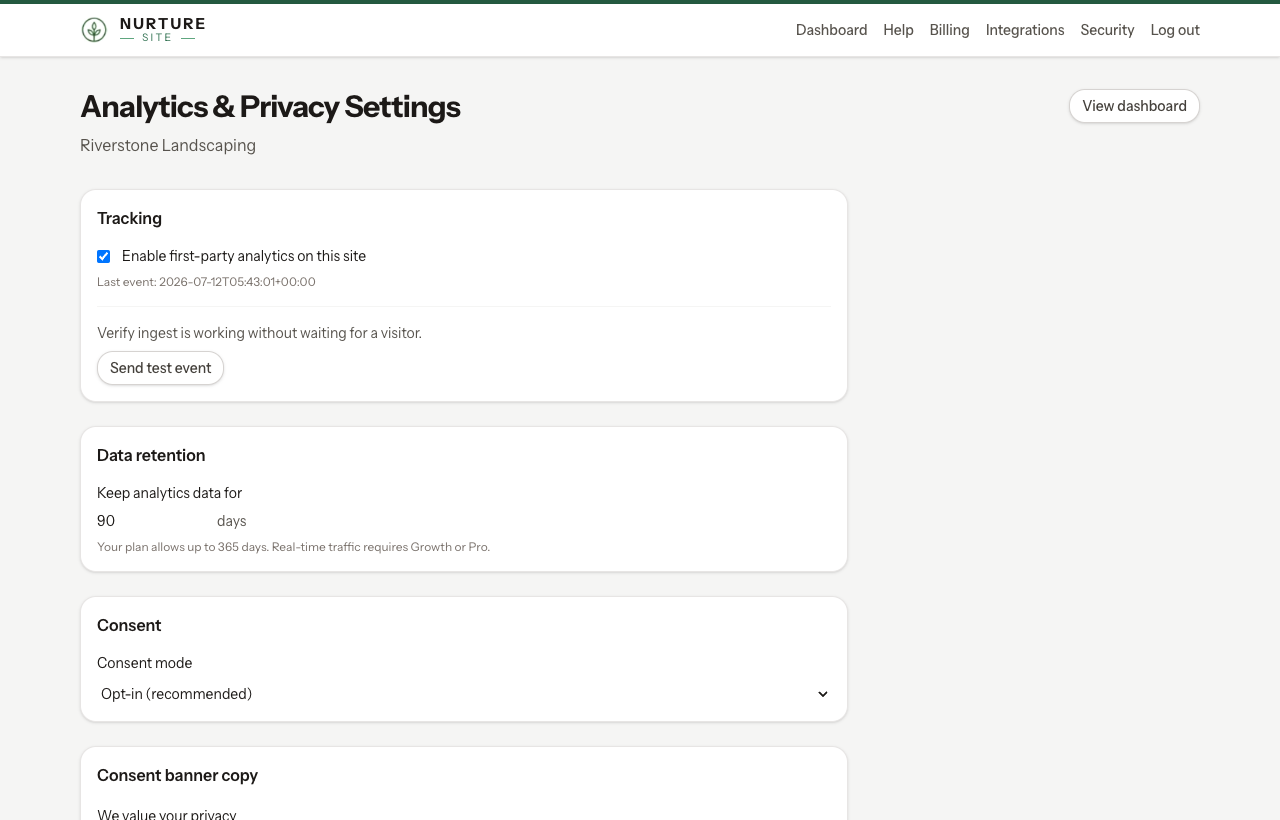Click the Last event timestamp text
The height and width of the screenshot is (820, 1280).
point(206,282)
